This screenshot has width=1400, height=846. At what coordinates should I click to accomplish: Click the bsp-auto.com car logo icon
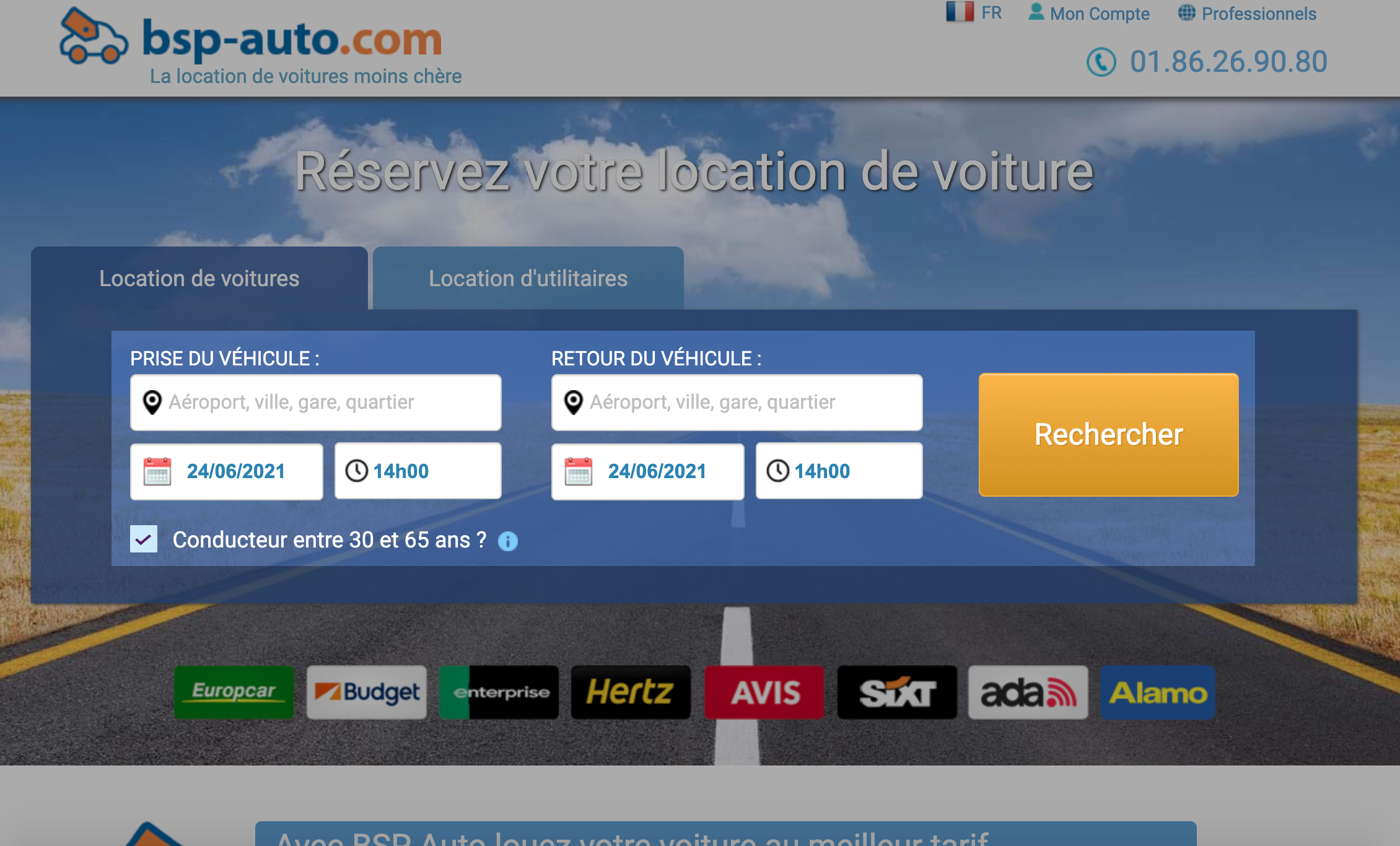[93, 37]
